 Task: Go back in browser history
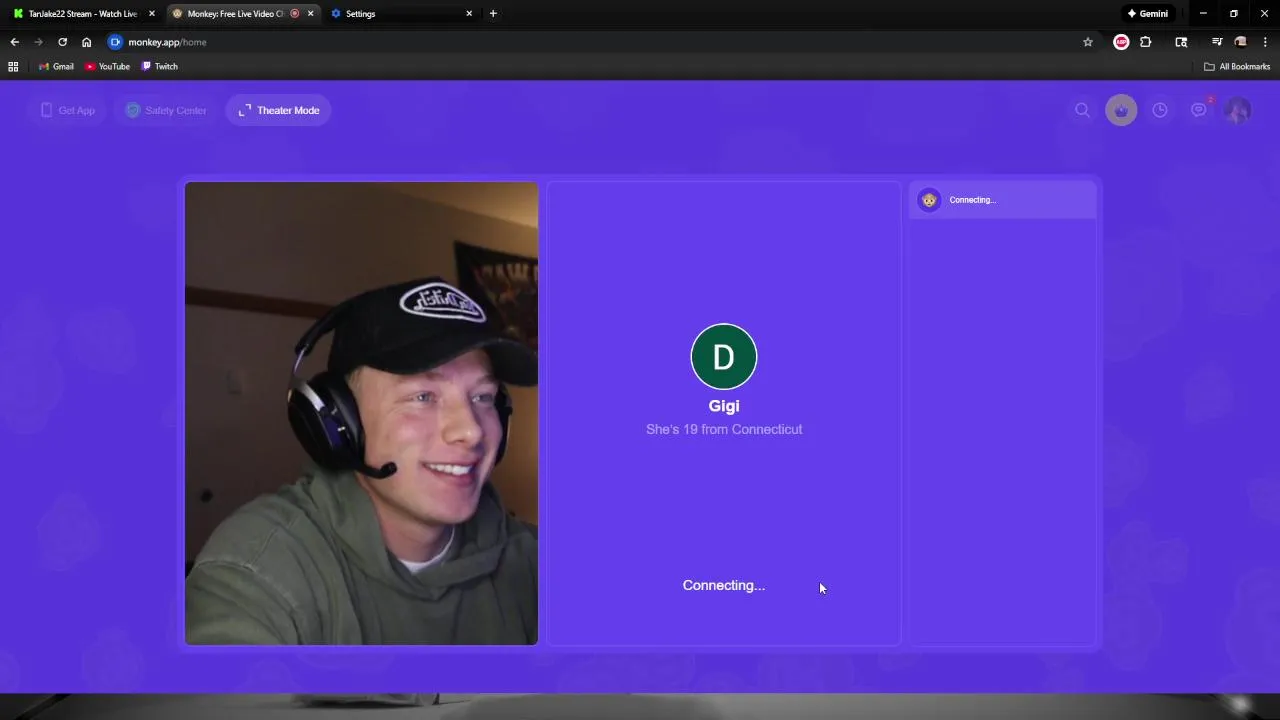(14, 42)
